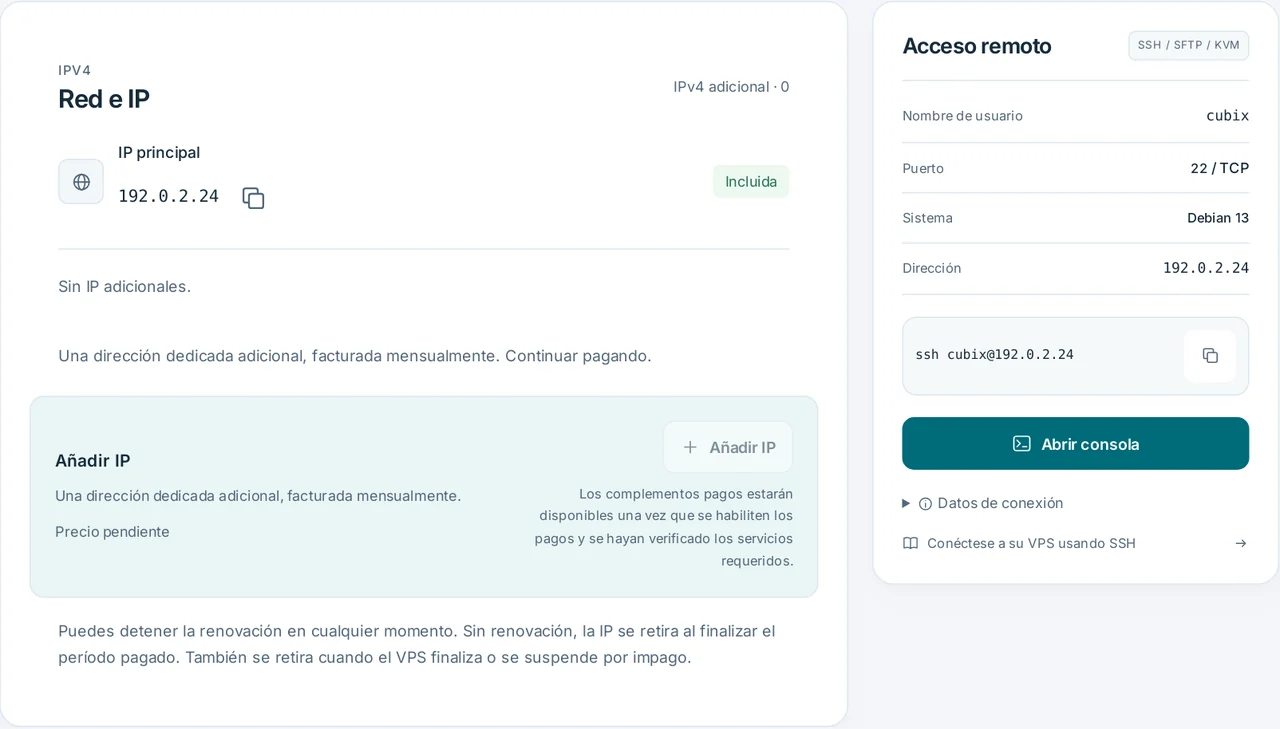Click the globe icon beside IP principal
Screen dimensions: 1280x729
click(x=81, y=182)
